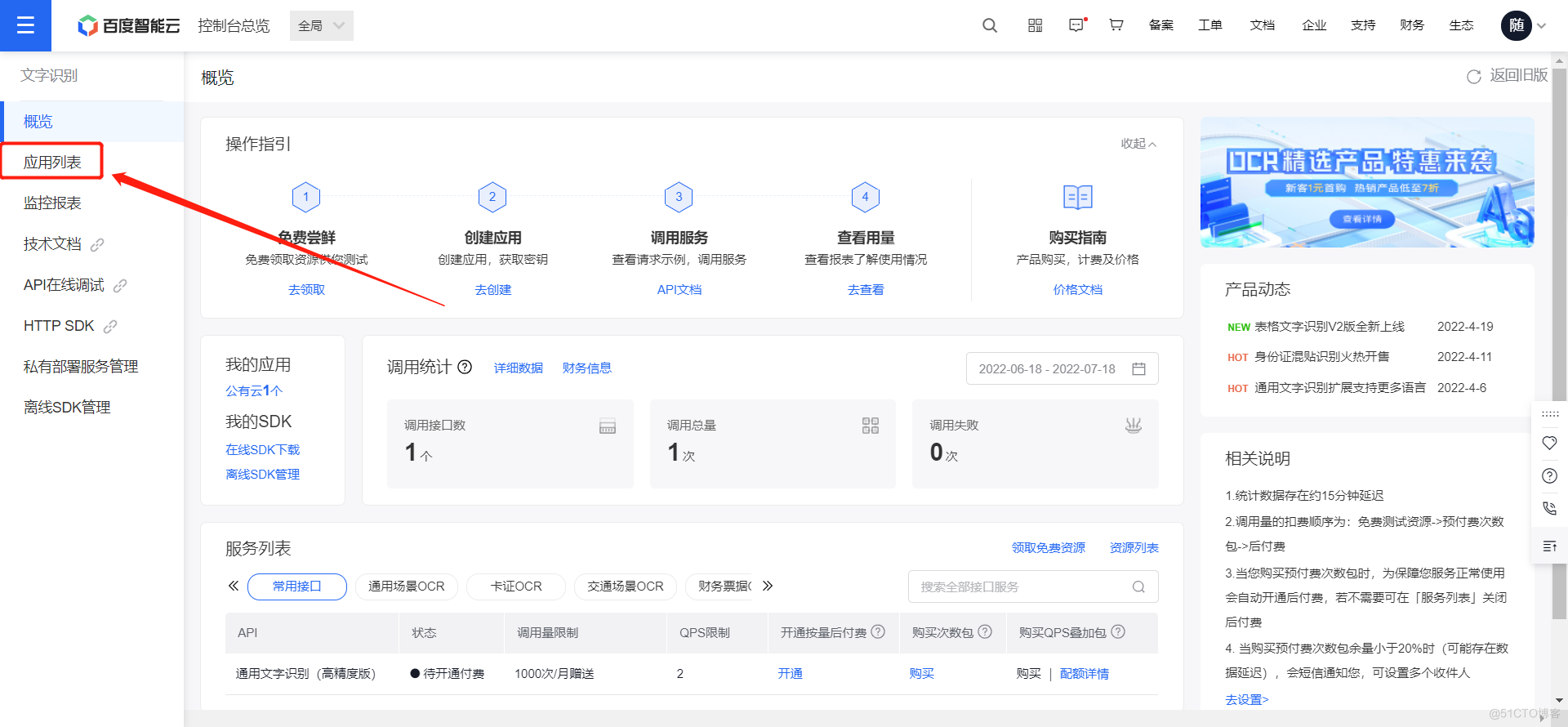Viewport: 1568px width, 727px height.
Task: Open the shopping cart icon
Action: (1116, 25)
